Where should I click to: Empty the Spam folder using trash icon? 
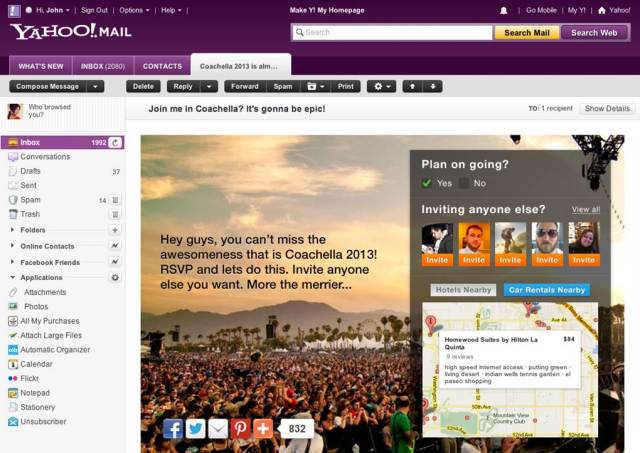(115, 200)
